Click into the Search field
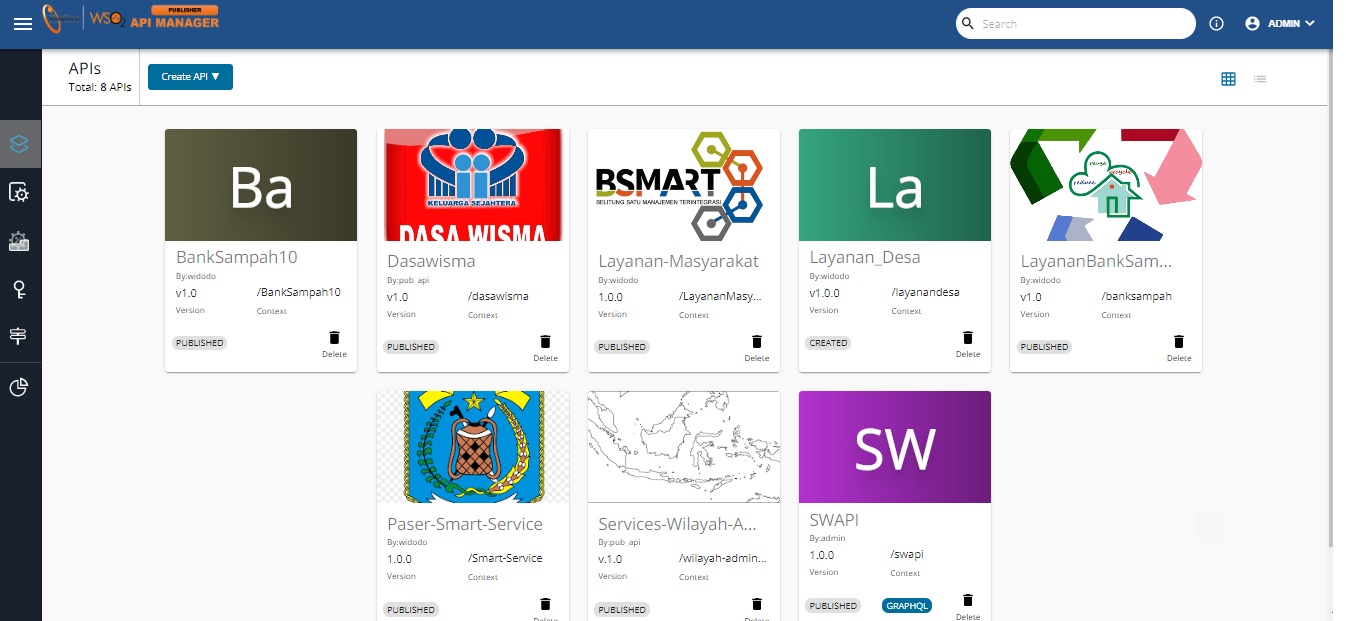 tap(1080, 24)
